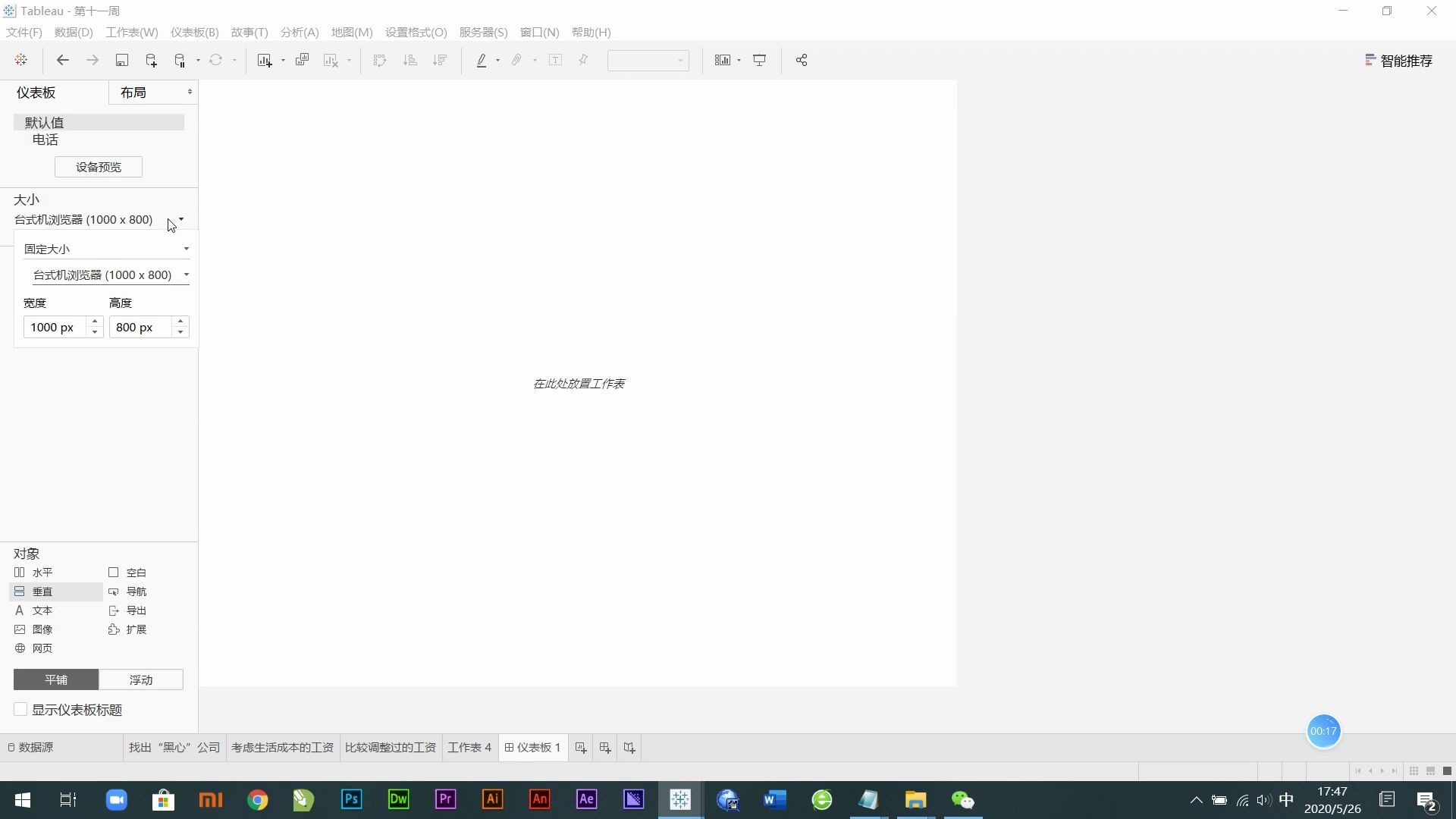Switch to the Layout tab

[133, 93]
